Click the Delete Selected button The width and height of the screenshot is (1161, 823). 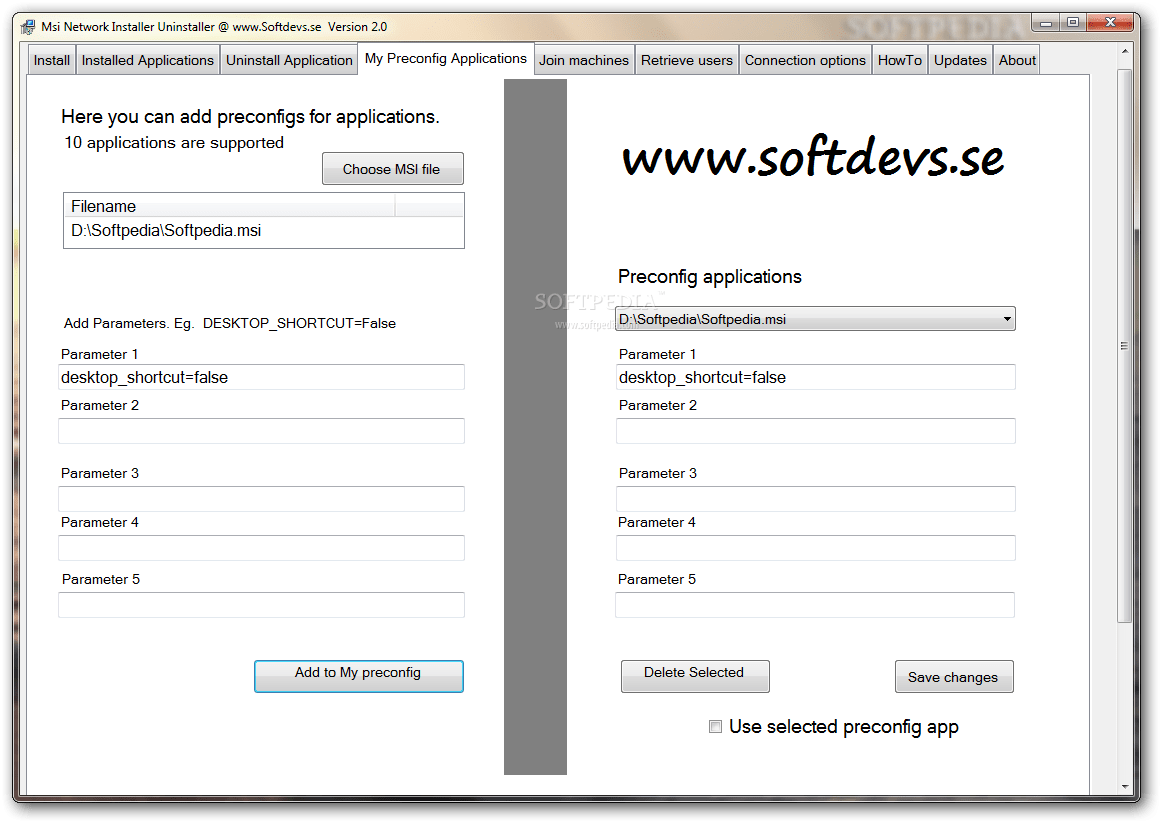pyautogui.click(x=695, y=676)
